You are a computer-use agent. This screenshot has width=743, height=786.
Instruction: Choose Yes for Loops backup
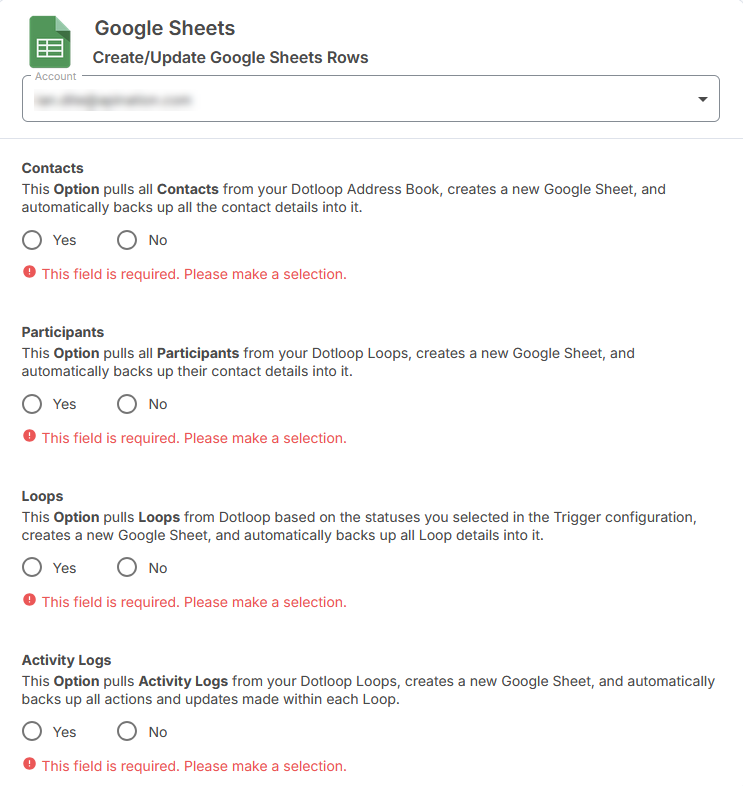[x=32, y=568]
